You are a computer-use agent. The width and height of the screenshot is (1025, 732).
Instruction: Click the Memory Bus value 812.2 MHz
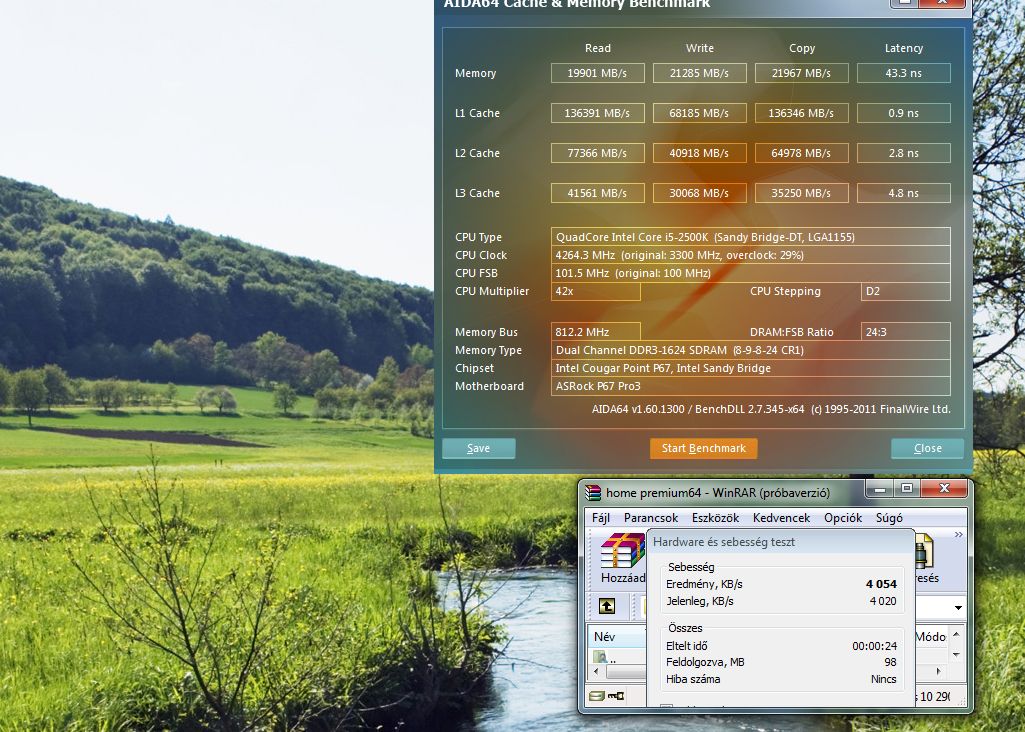(x=596, y=332)
